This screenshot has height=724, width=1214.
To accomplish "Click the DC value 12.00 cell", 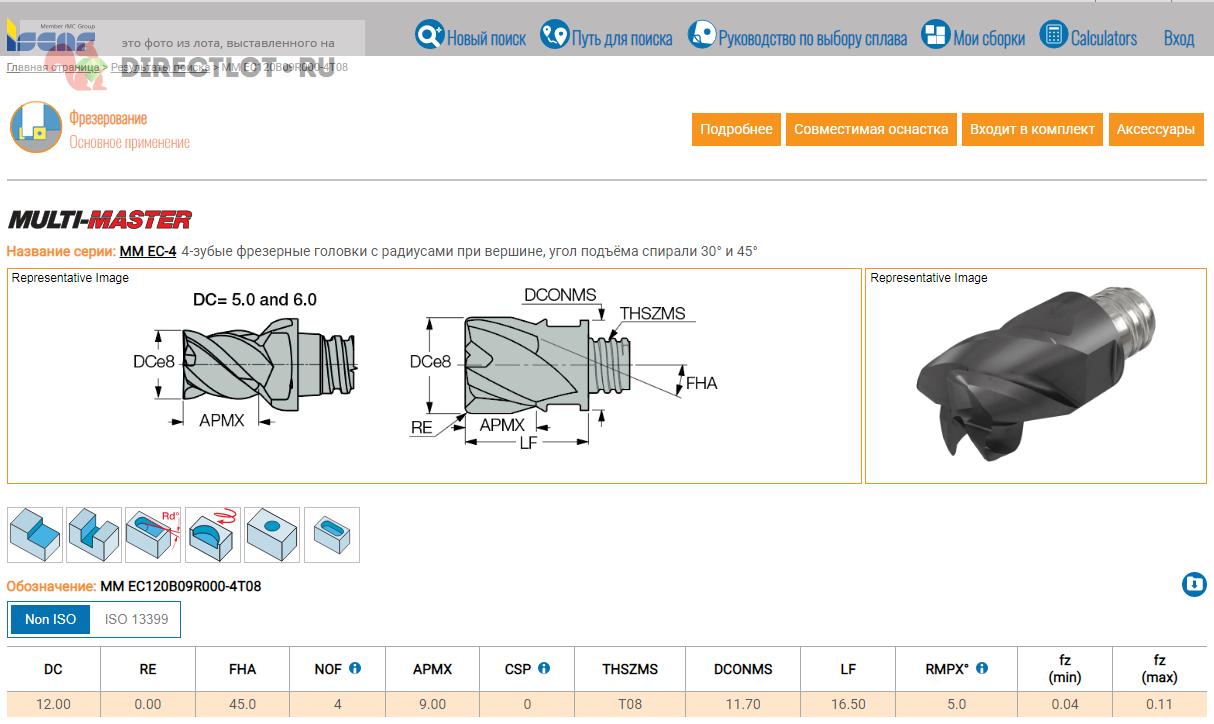I will [53, 704].
